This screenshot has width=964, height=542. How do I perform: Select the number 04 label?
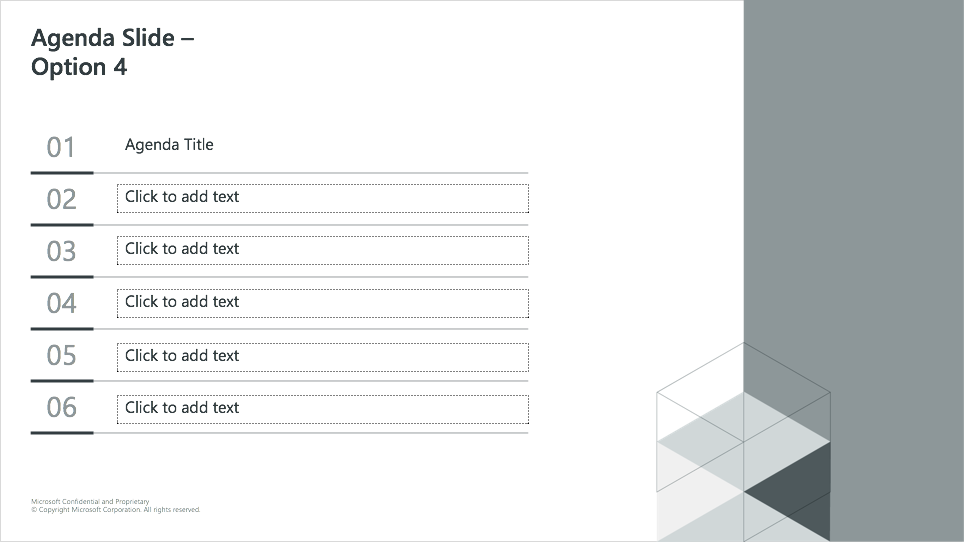pyautogui.click(x=61, y=304)
